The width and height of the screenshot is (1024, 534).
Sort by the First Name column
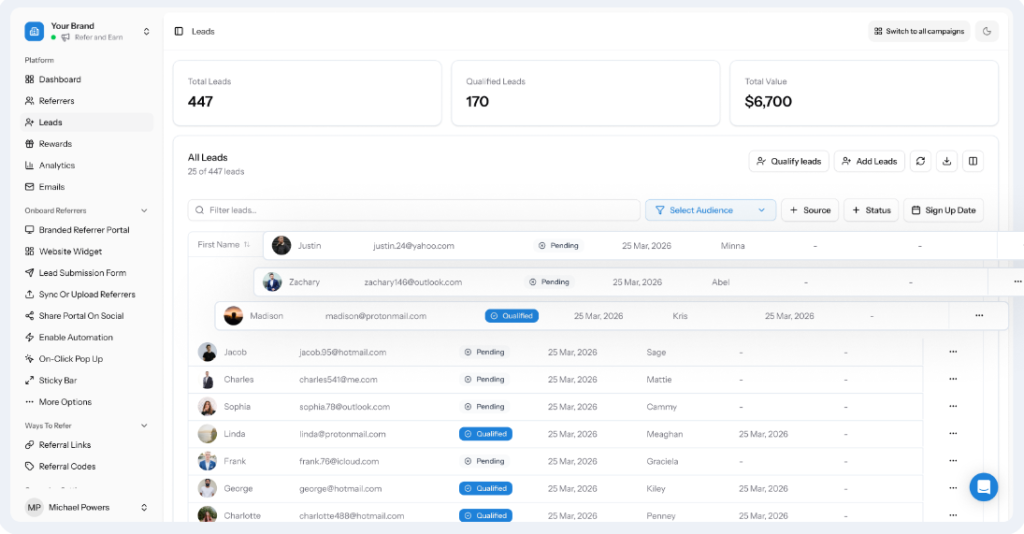224,245
